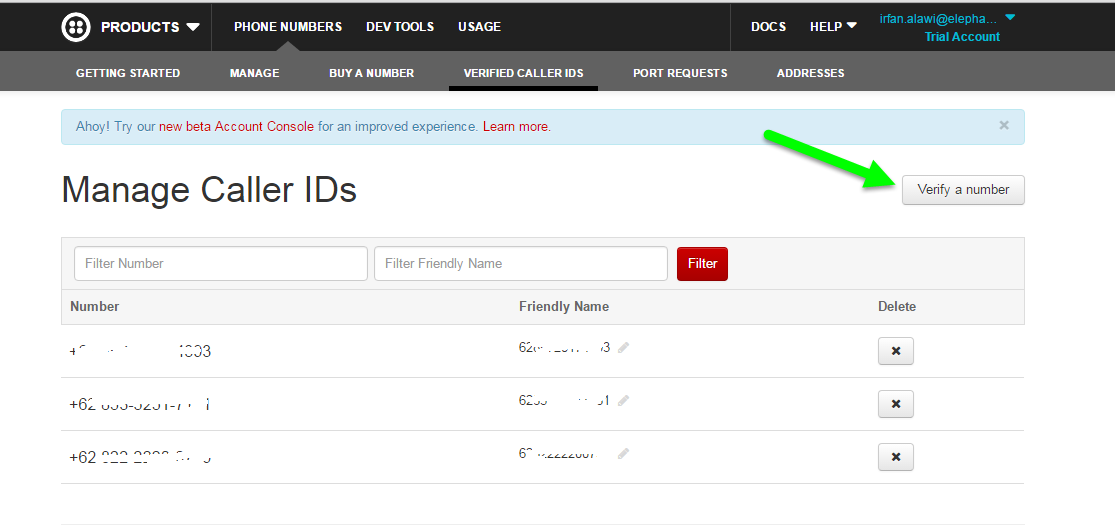This screenshot has width=1115, height=531.
Task: Switch to GETTING STARTED tab
Action: (x=128, y=73)
